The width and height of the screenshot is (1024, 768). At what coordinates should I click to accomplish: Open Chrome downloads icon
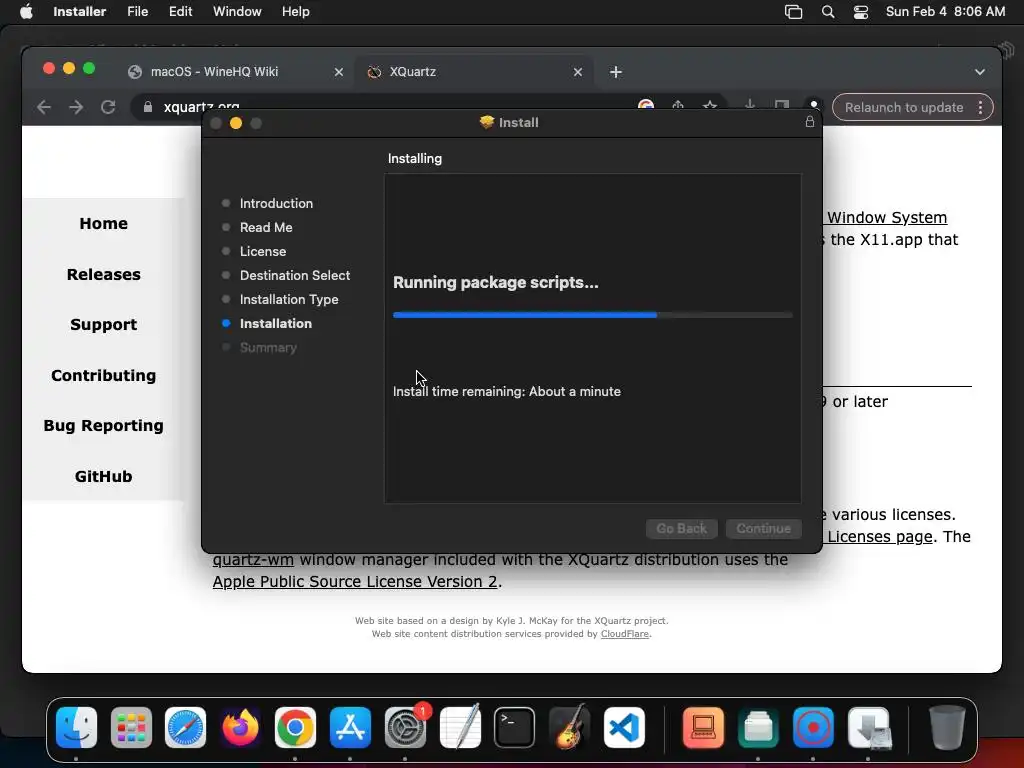(750, 105)
